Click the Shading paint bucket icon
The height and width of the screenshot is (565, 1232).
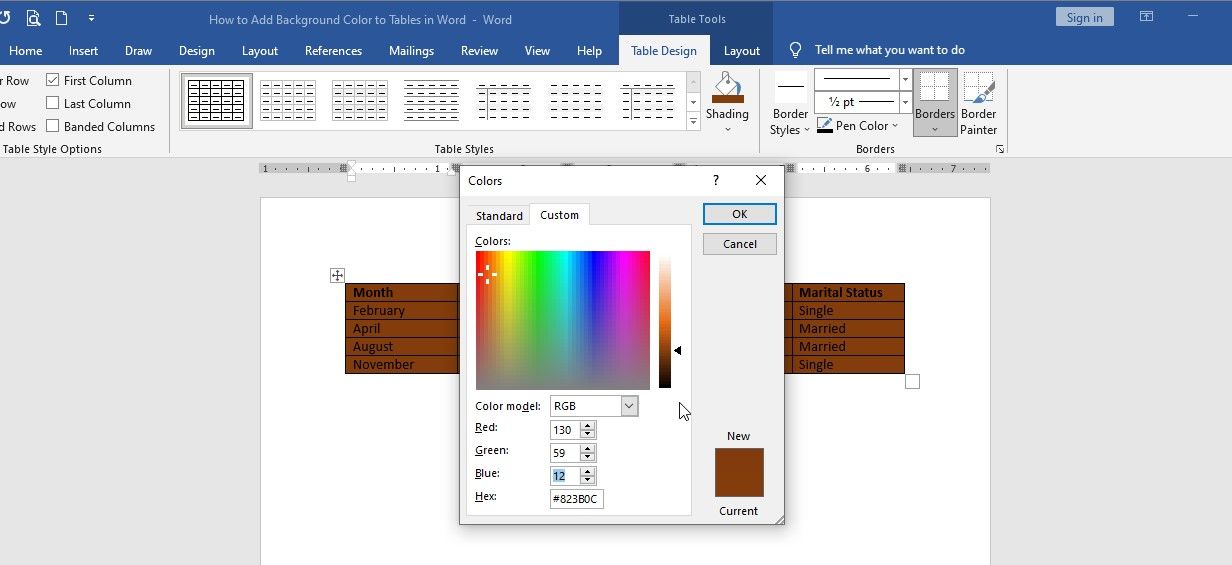[728, 88]
